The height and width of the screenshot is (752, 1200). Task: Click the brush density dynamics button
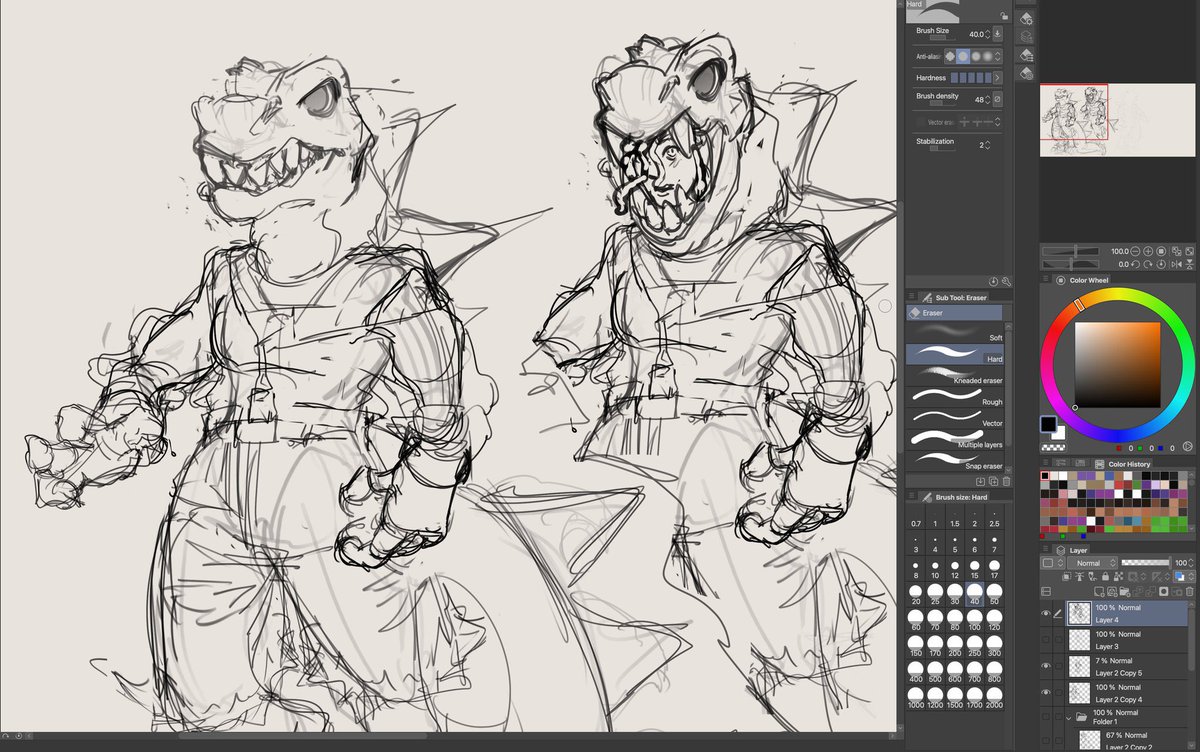coord(998,99)
